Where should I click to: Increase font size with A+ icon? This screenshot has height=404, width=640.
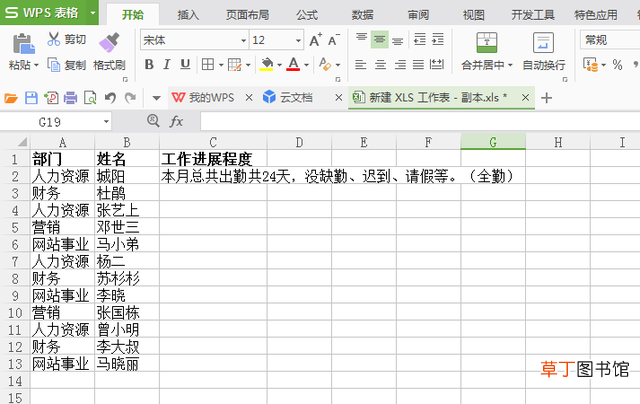(316, 40)
